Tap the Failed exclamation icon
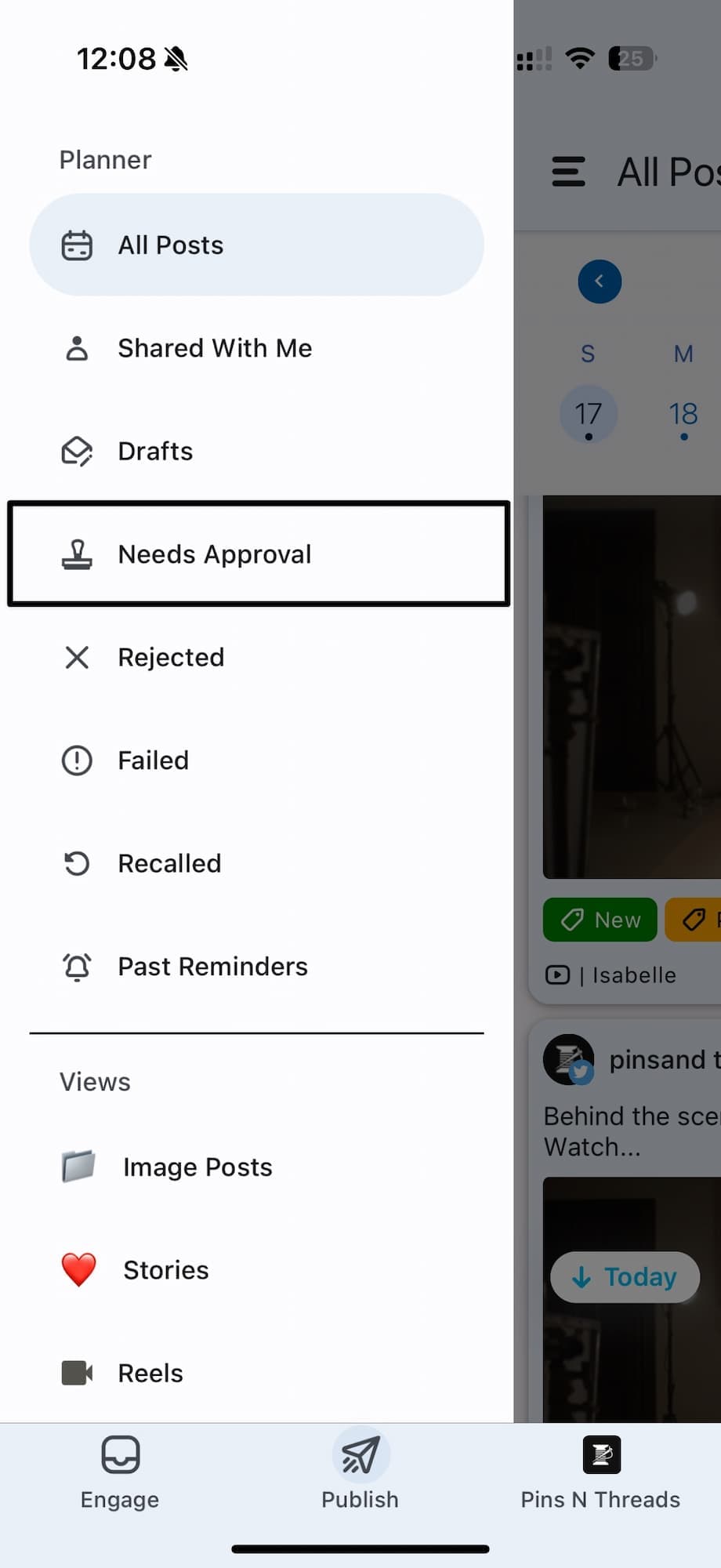Image resolution: width=721 pixels, height=1568 pixels. tap(77, 760)
